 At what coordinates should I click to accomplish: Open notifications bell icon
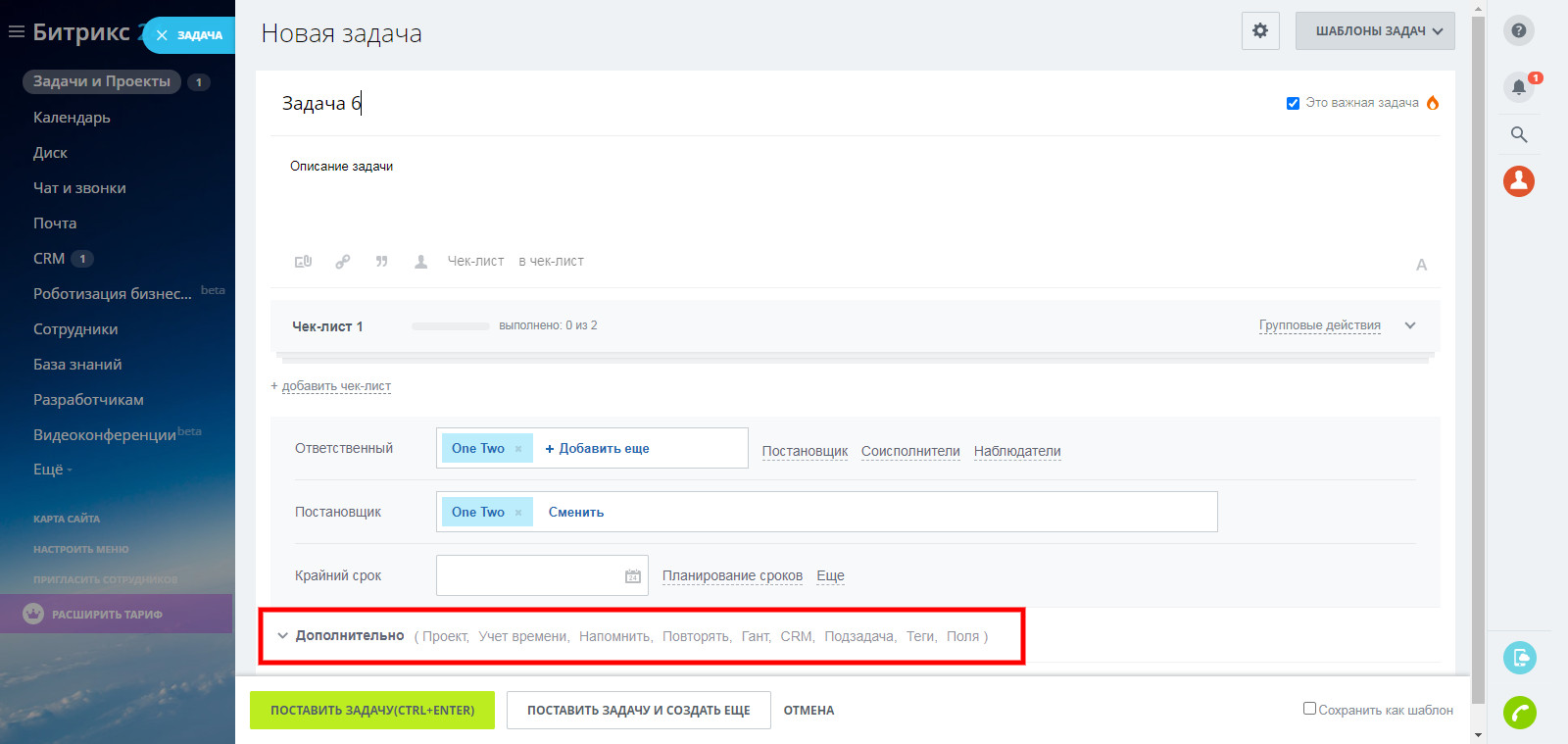click(x=1519, y=87)
